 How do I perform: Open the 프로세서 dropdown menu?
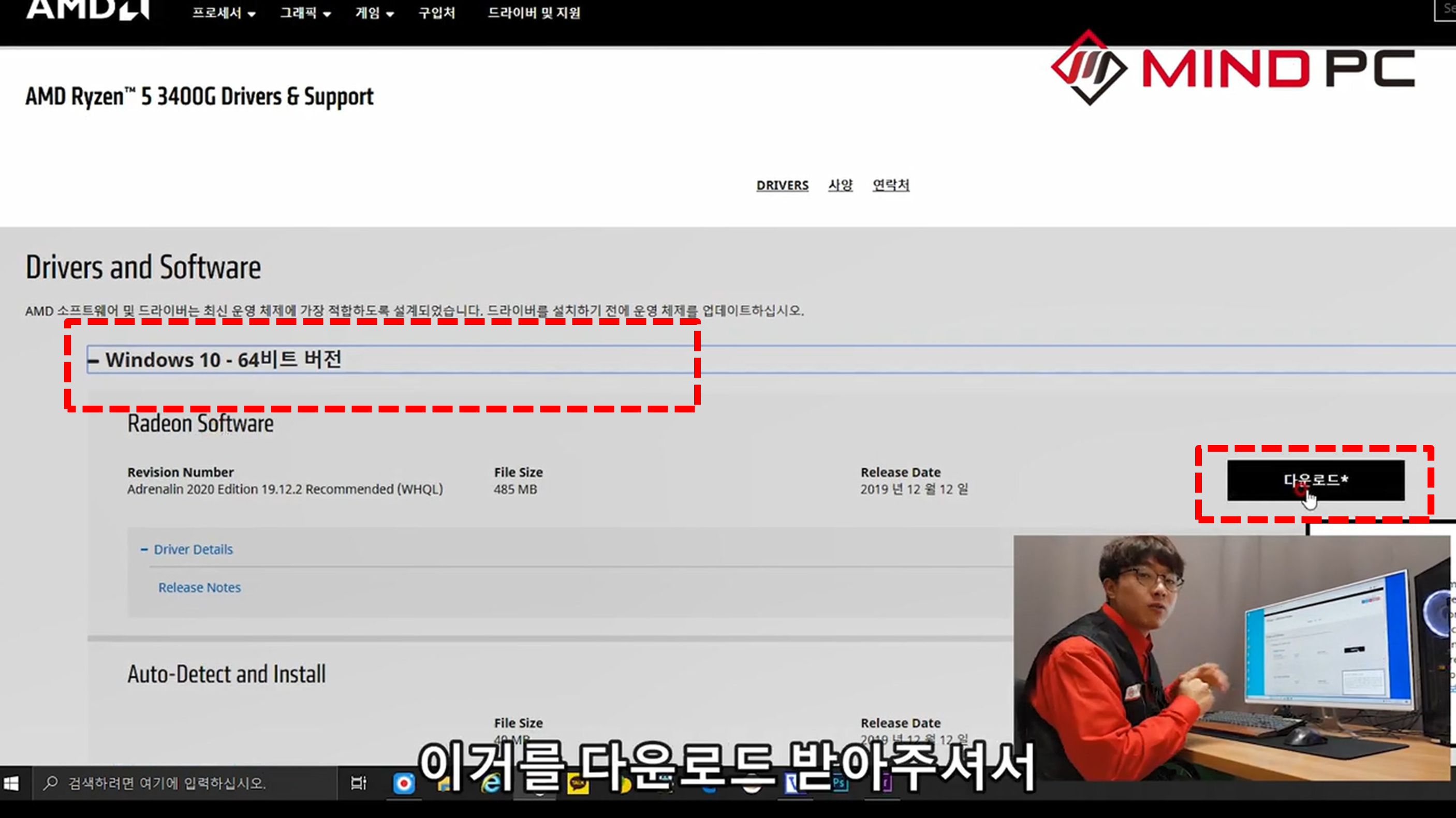tap(224, 13)
